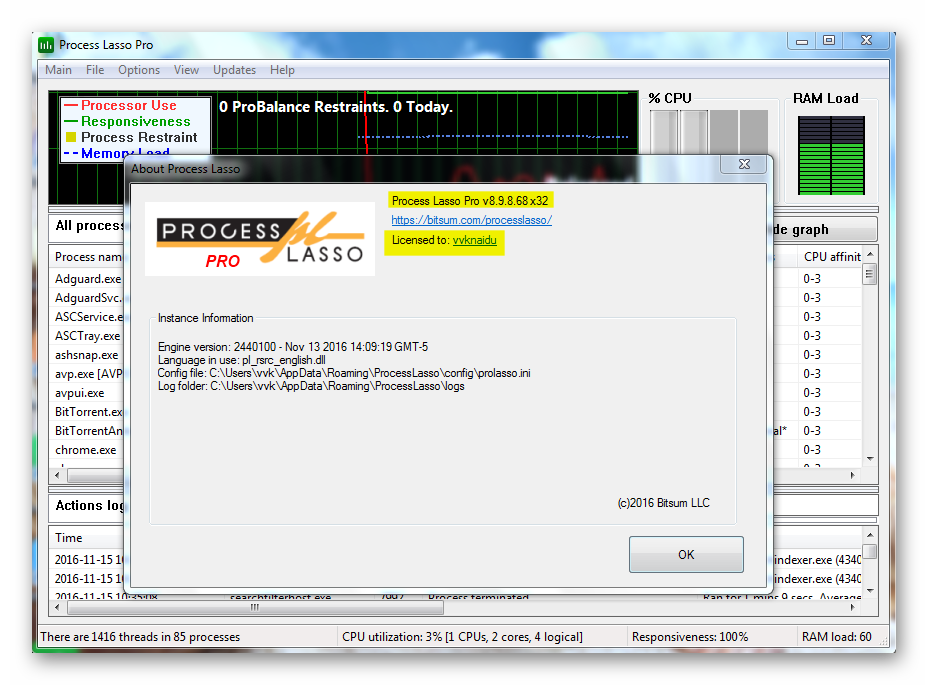This screenshot has height=685, width=928.
Task: Select the BitTorrent.exe process row
Action: click(x=88, y=411)
